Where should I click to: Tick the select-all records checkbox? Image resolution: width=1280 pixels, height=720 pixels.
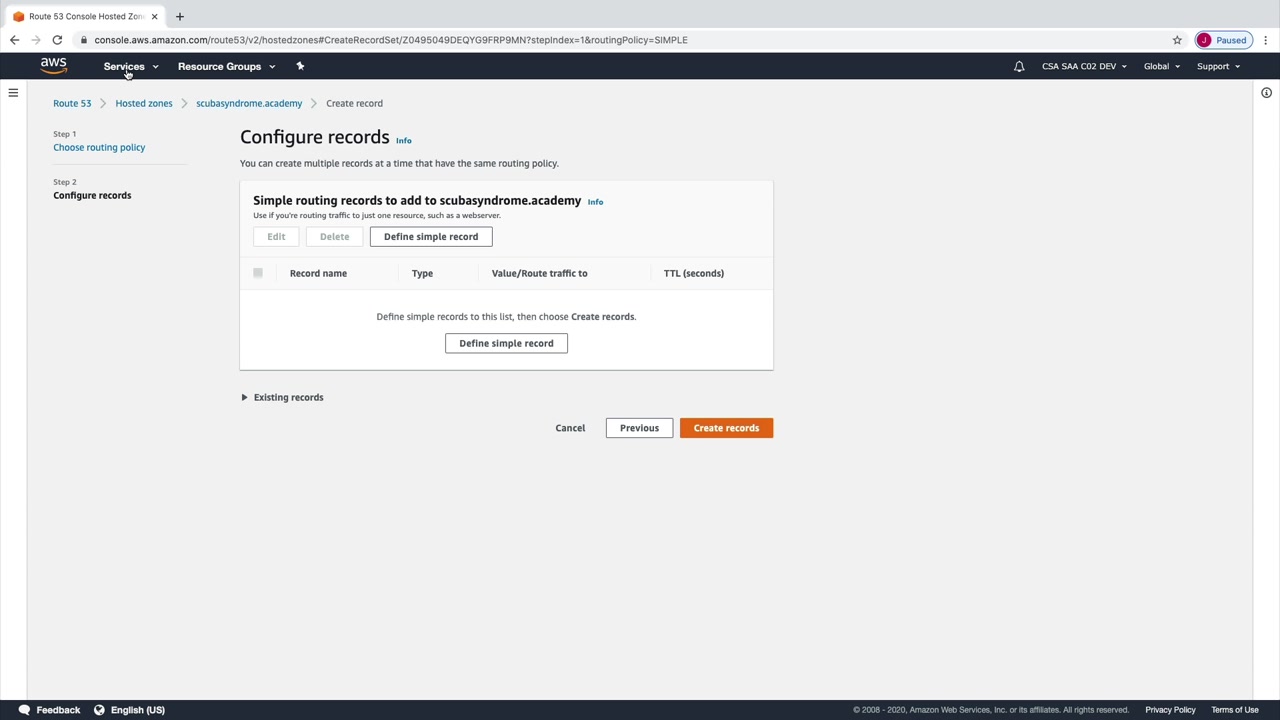pyautogui.click(x=258, y=273)
